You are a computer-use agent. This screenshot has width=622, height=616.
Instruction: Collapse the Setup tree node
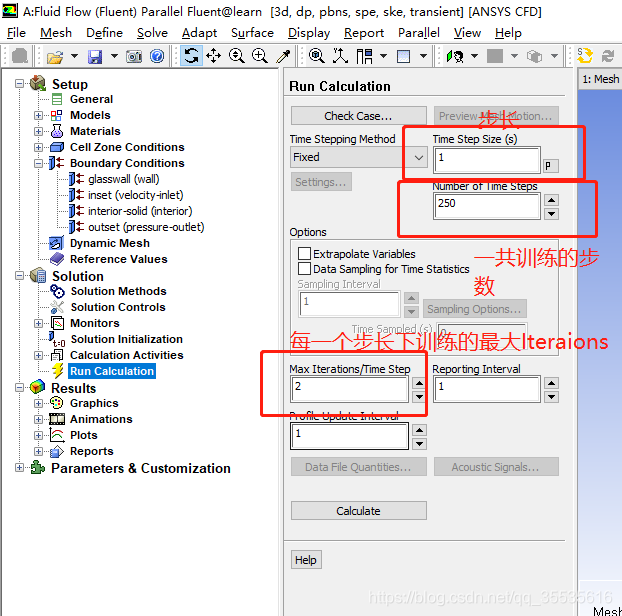(19, 84)
